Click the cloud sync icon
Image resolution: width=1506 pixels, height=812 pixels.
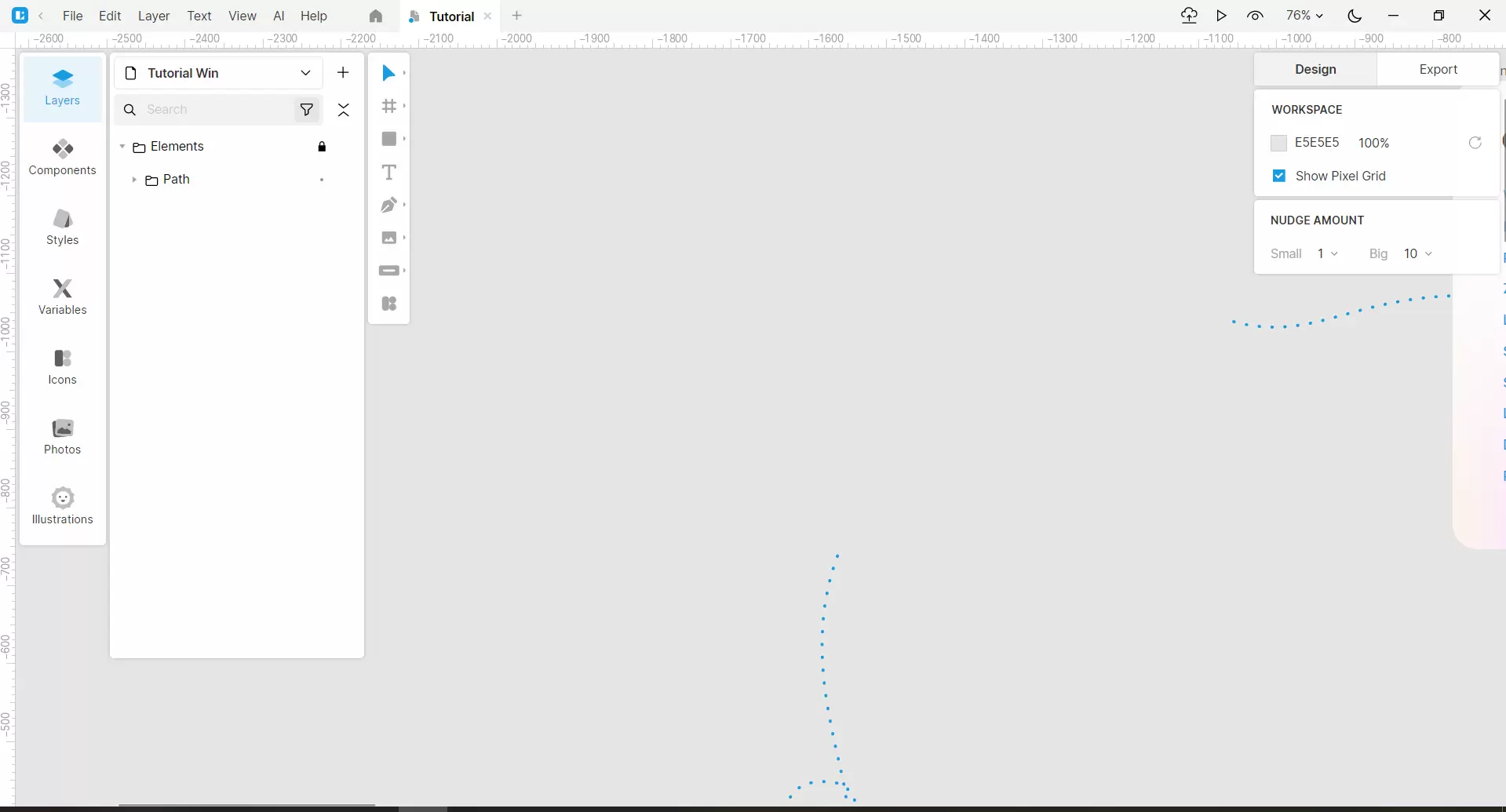click(1189, 16)
